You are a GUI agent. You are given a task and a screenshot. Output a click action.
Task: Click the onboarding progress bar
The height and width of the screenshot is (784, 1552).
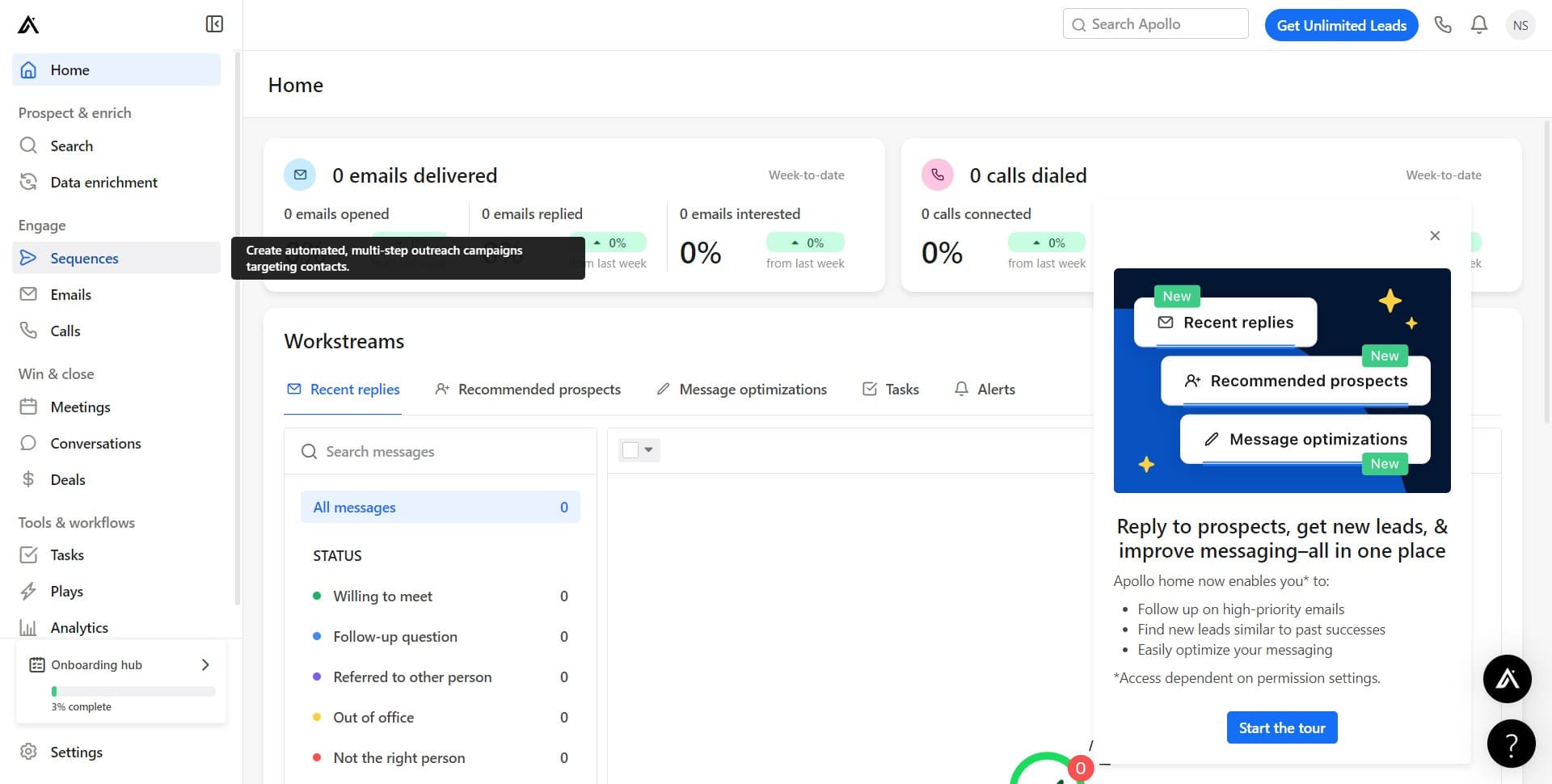(133, 691)
